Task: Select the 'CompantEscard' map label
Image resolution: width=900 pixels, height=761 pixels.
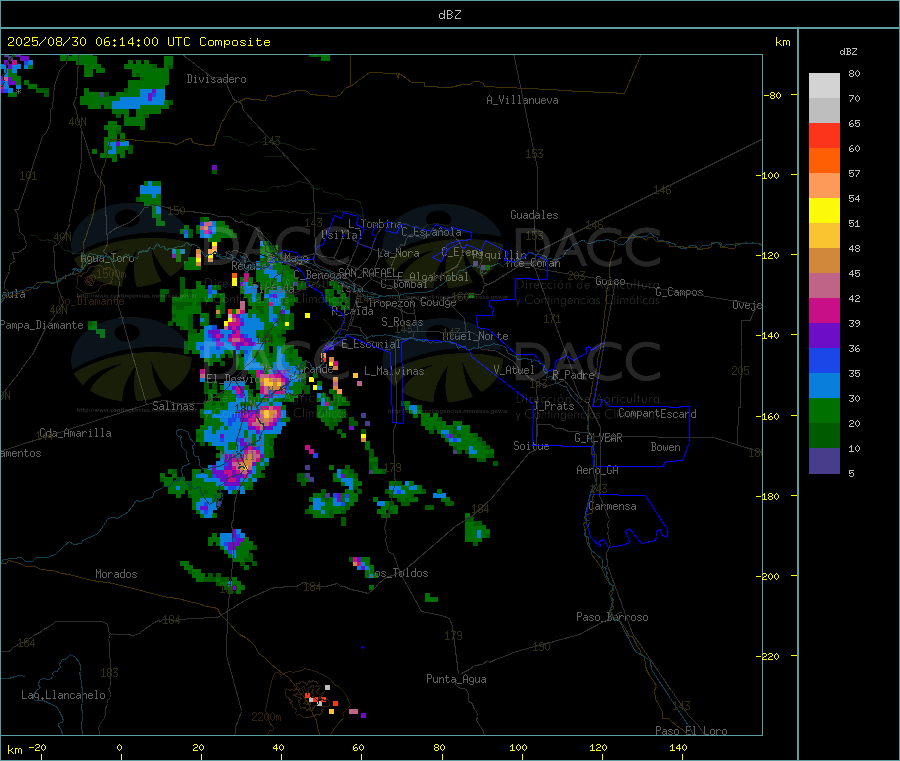Action: pos(657,414)
